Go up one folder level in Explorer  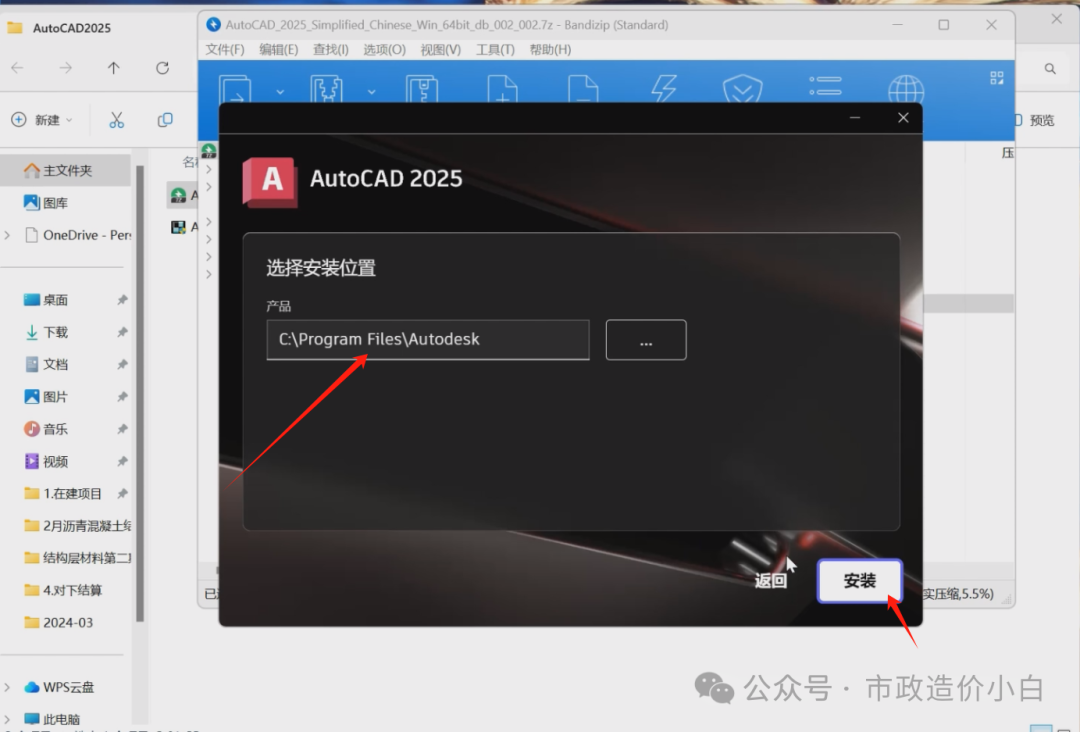click(114, 67)
